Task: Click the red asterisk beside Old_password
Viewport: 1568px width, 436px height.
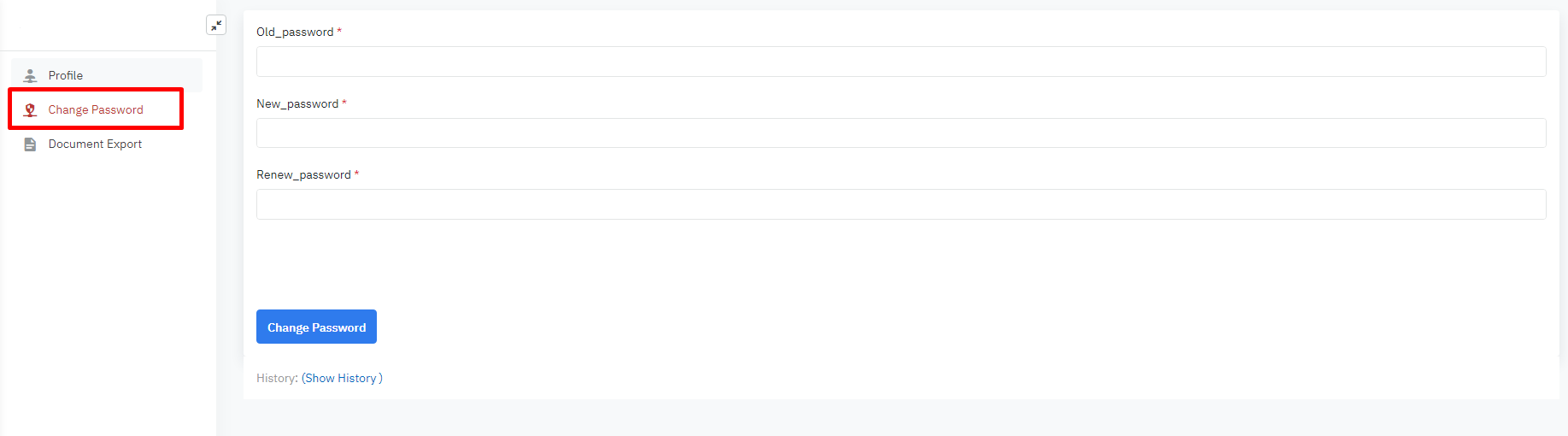Action: coord(339,32)
